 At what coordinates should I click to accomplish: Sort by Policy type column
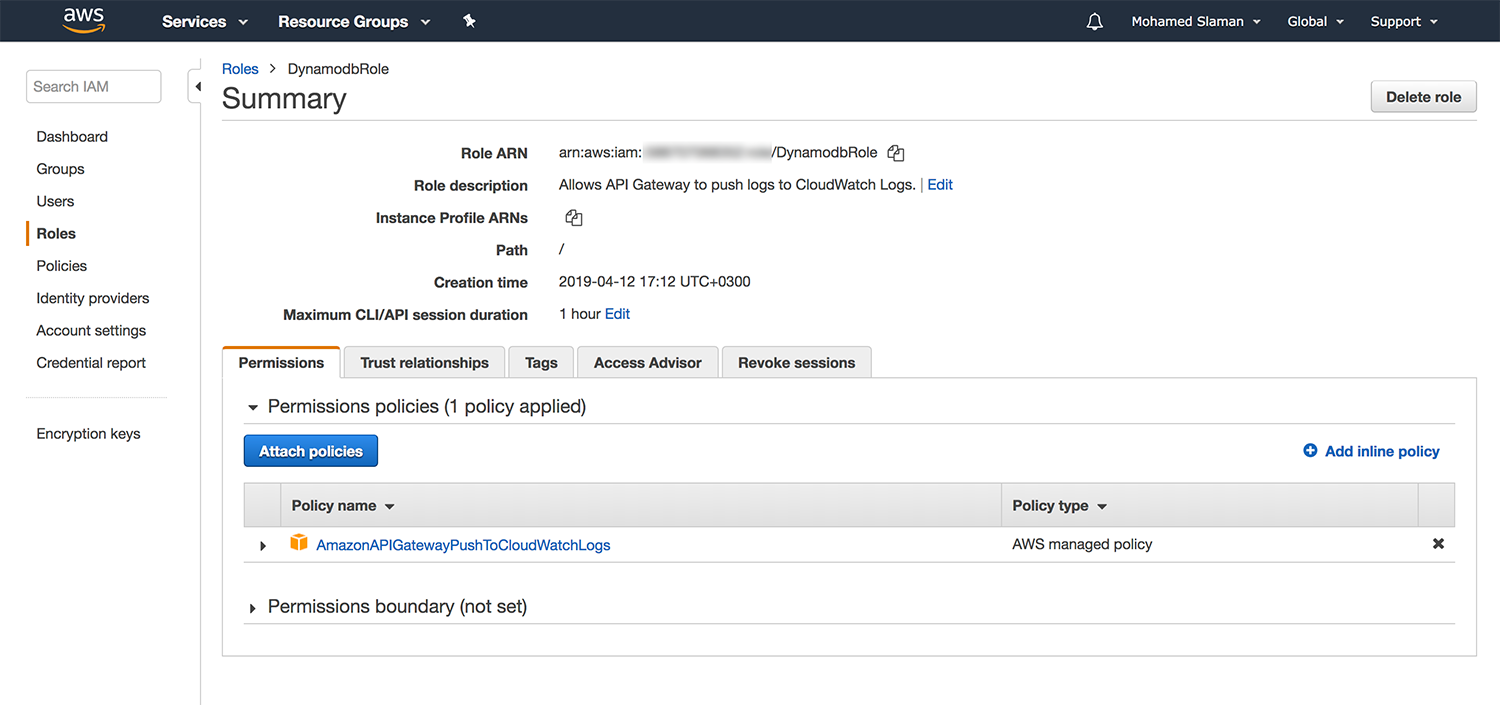pyautogui.click(x=1059, y=506)
